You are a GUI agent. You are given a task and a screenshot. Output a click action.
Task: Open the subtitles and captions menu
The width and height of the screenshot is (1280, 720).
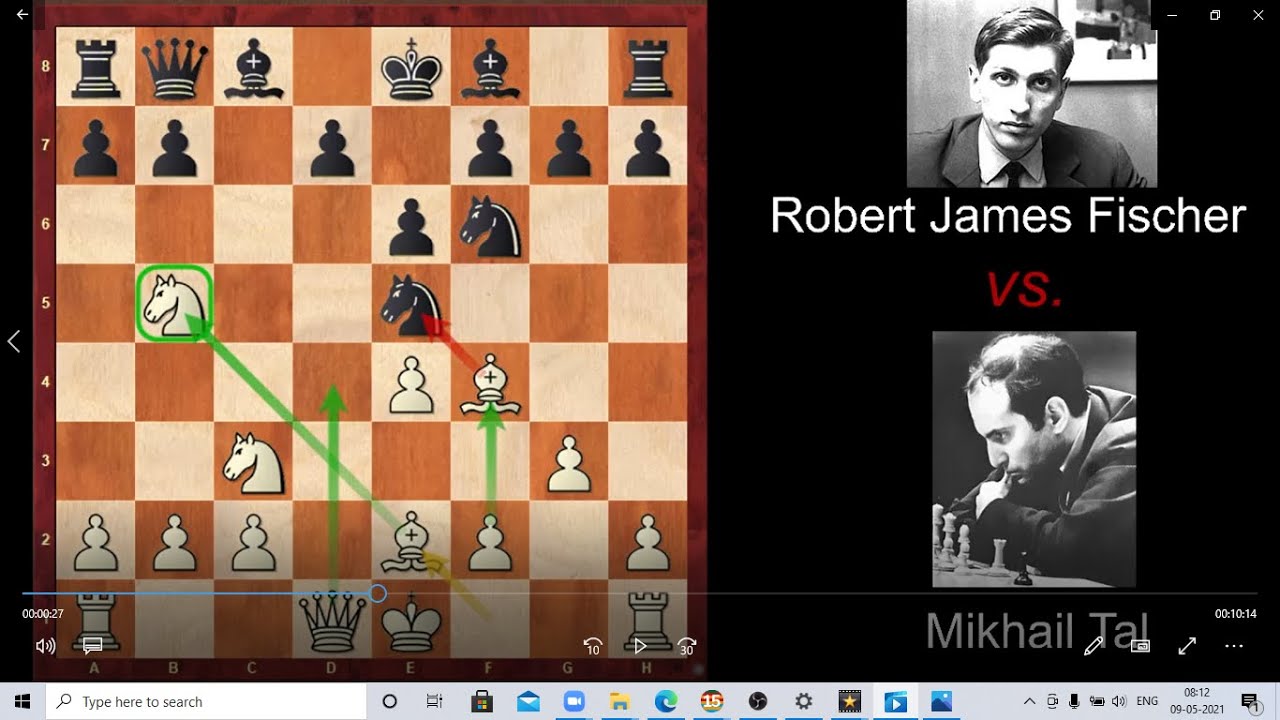93,646
